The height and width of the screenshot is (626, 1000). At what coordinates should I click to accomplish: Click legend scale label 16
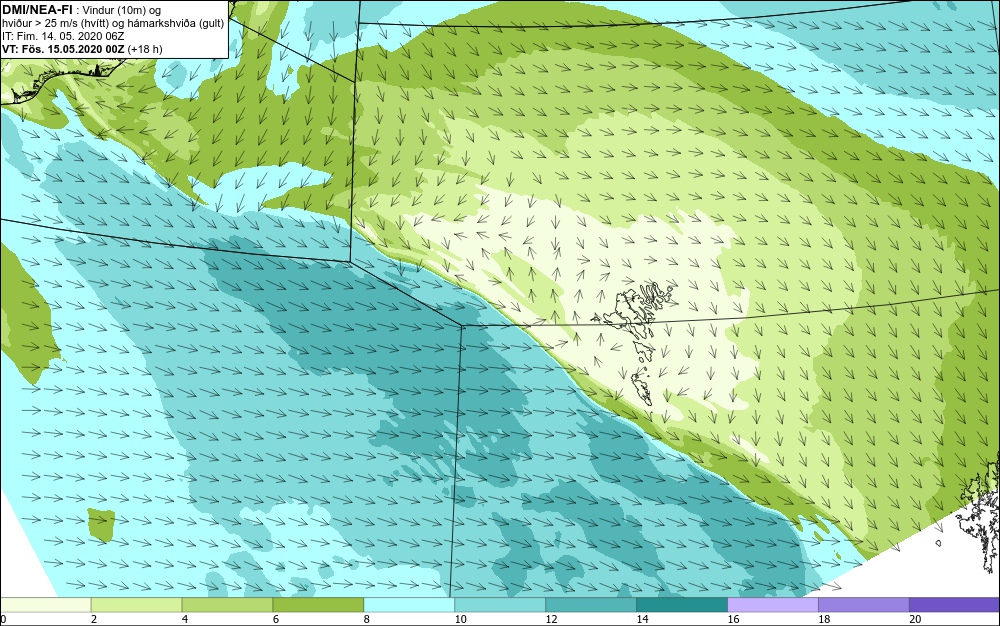pyautogui.click(x=733, y=619)
